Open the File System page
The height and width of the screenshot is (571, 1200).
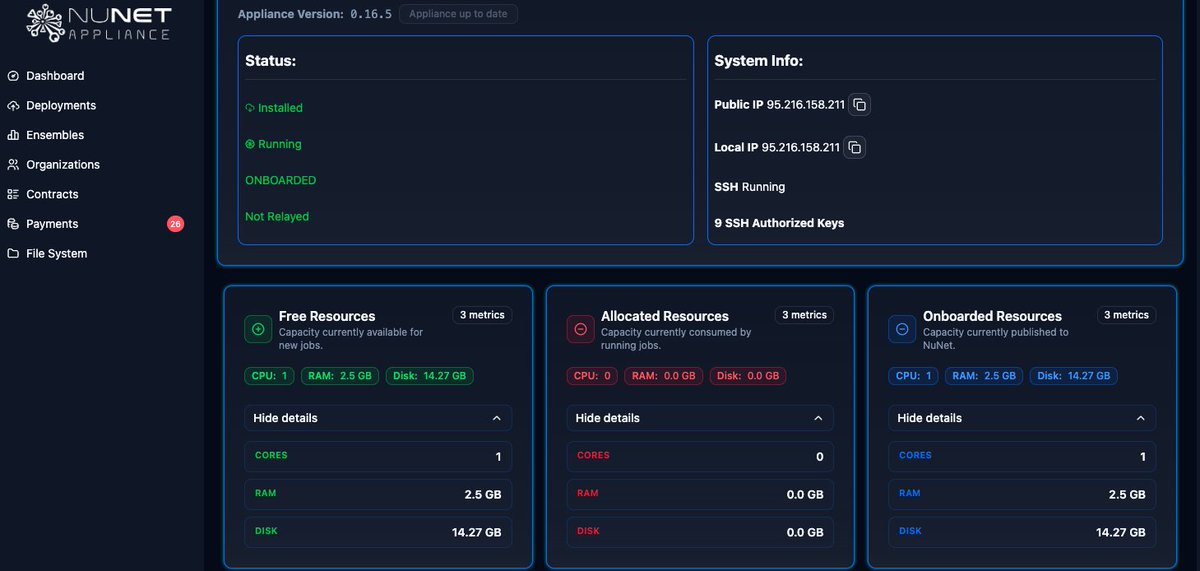pos(57,254)
